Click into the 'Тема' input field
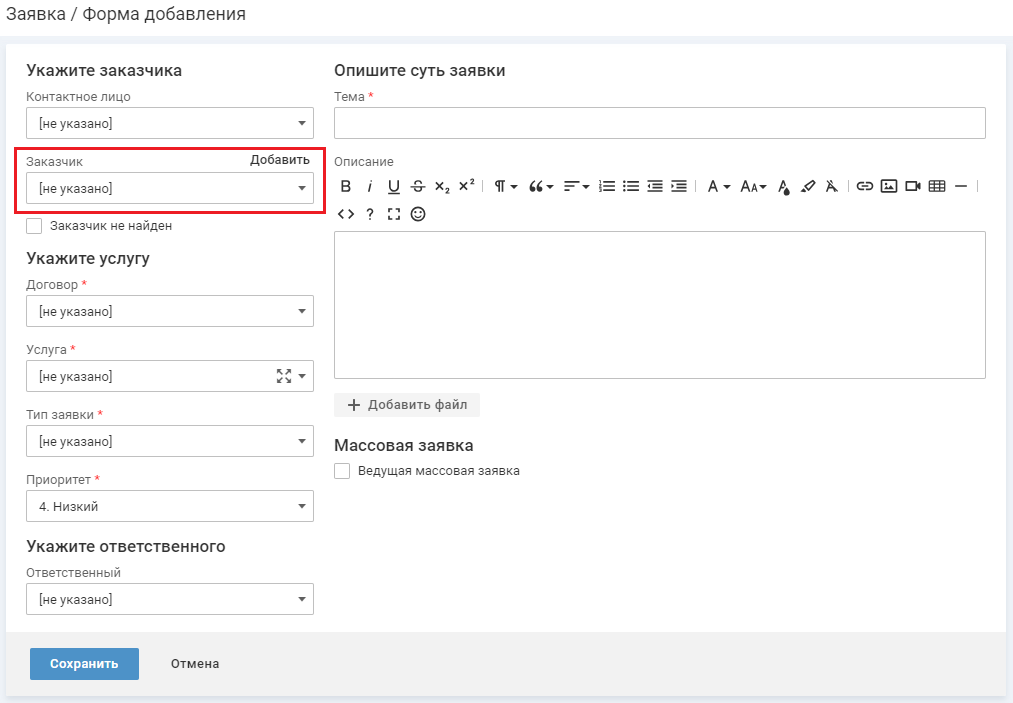This screenshot has width=1013, height=703. pyautogui.click(x=659, y=123)
